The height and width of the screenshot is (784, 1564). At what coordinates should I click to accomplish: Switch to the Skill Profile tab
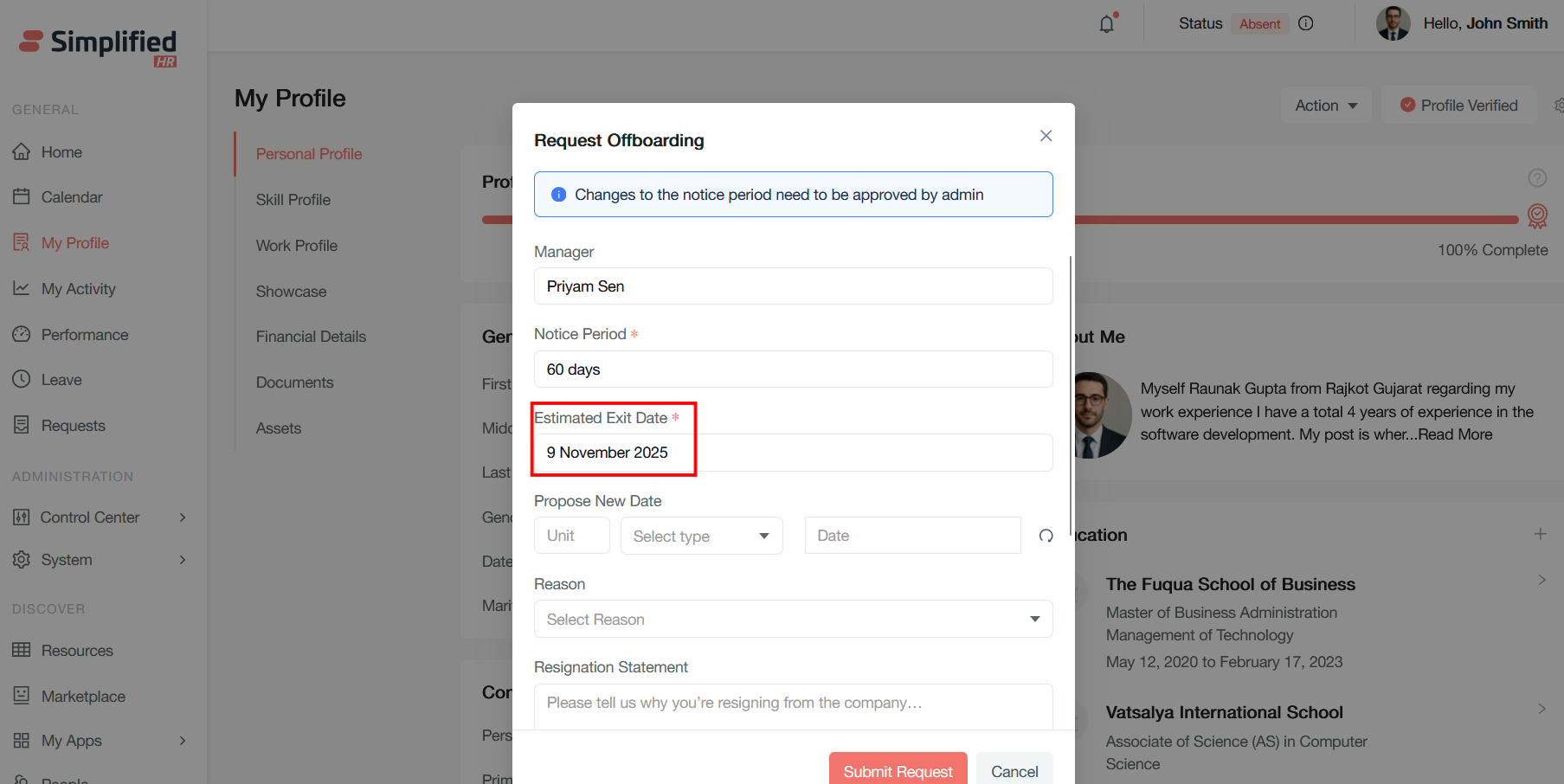pyautogui.click(x=293, y=200)
